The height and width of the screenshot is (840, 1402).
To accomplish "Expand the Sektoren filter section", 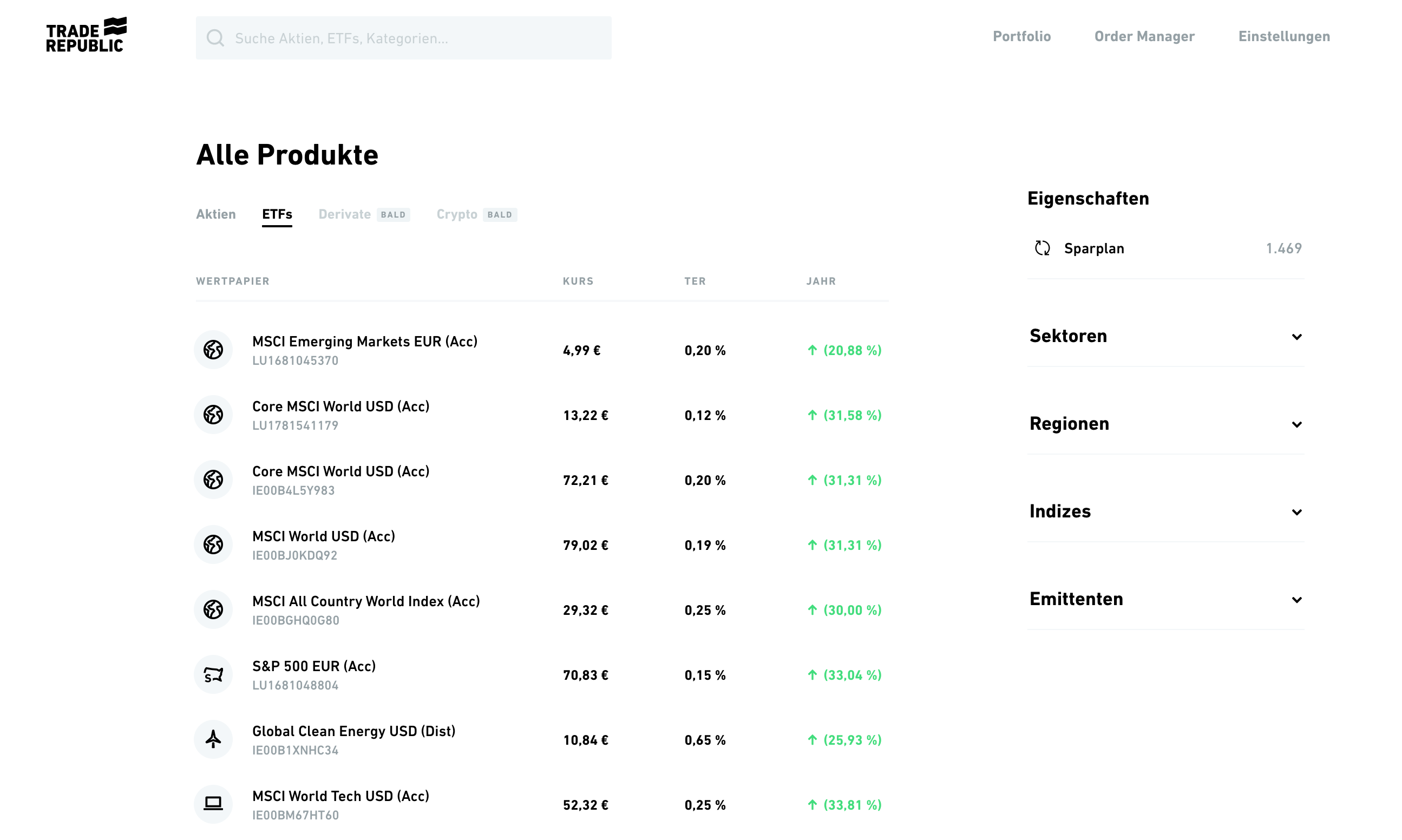I will click(x=1166, y=336).
